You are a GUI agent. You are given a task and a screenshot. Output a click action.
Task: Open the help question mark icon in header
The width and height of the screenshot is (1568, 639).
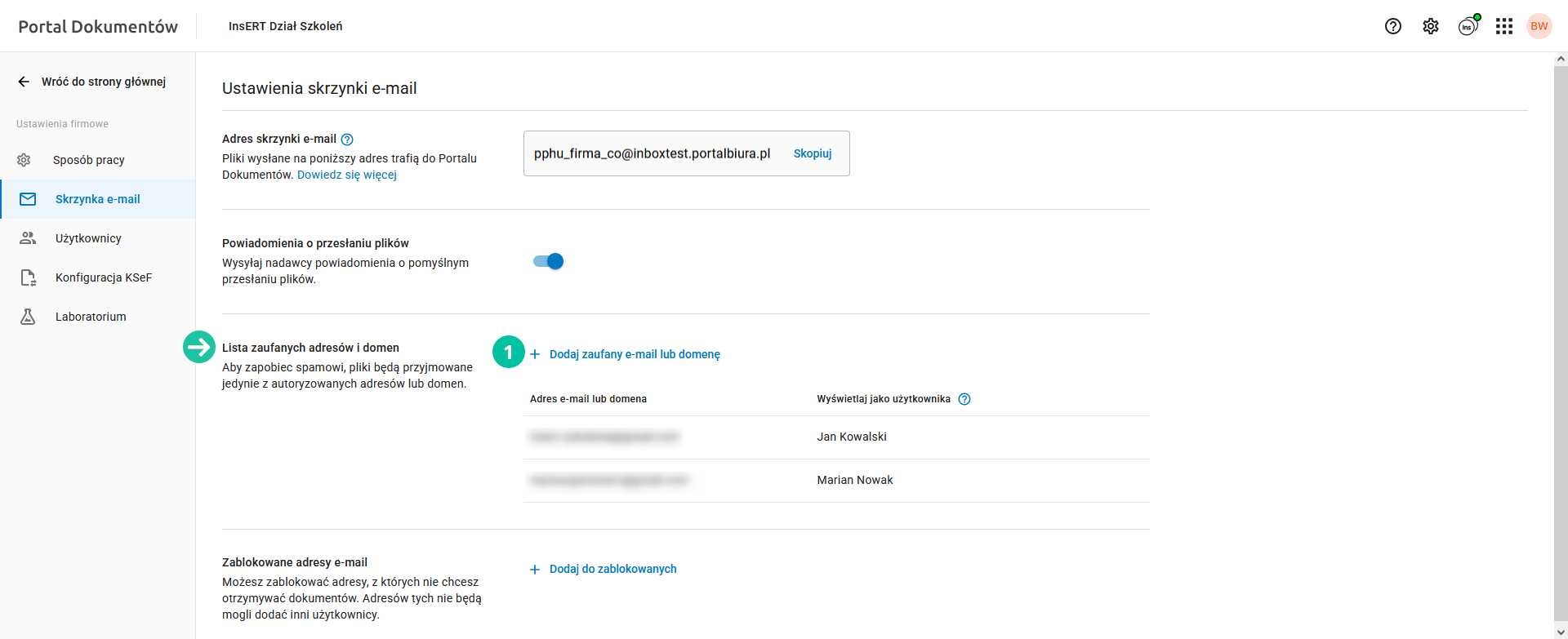(x=1393, y=26)
